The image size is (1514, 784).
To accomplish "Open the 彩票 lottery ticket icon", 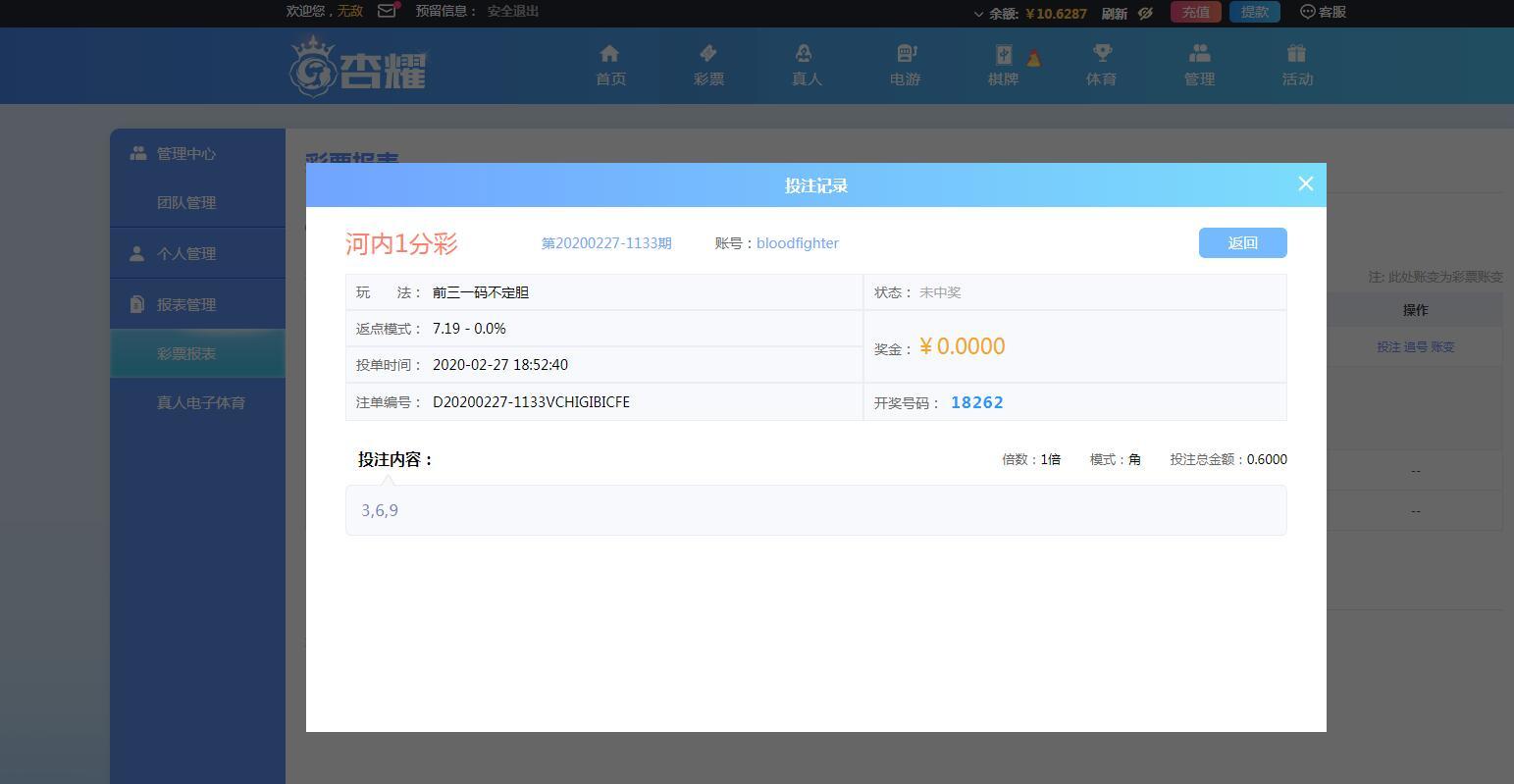I will pos(708,54).
